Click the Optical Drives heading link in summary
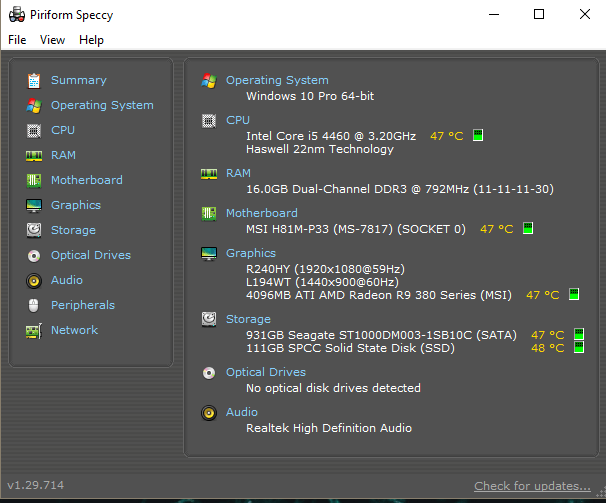 pyautogui.click(x=266, y=372)
